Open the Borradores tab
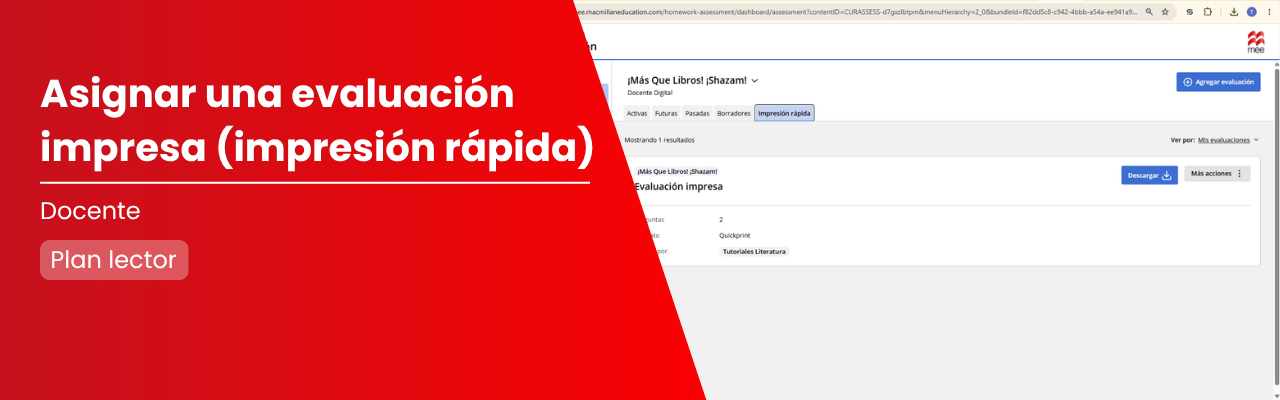Image resolution: width=1280 pixels, height=400 pixels. point(734,113)
